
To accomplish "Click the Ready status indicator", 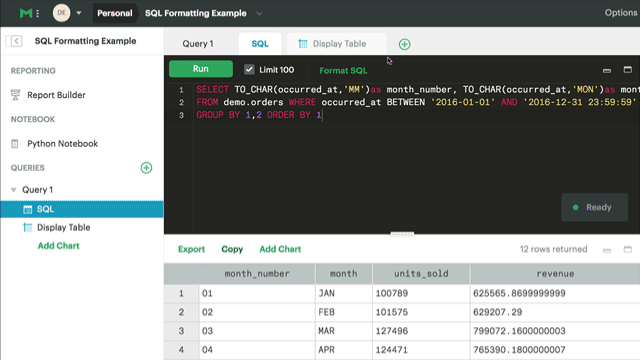I will (x=594, y=207).
